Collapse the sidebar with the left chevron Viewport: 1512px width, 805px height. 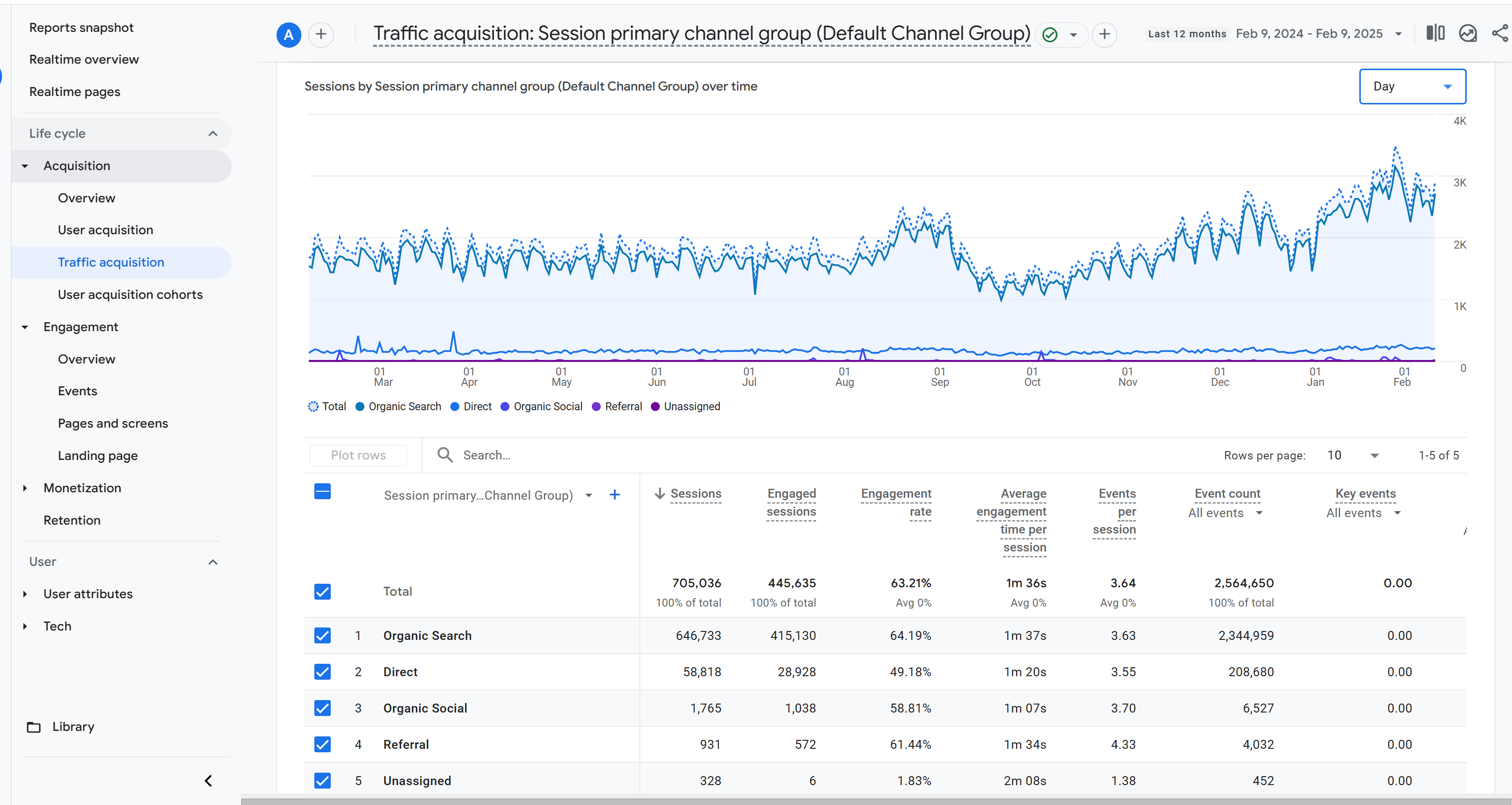click(208, 781)
